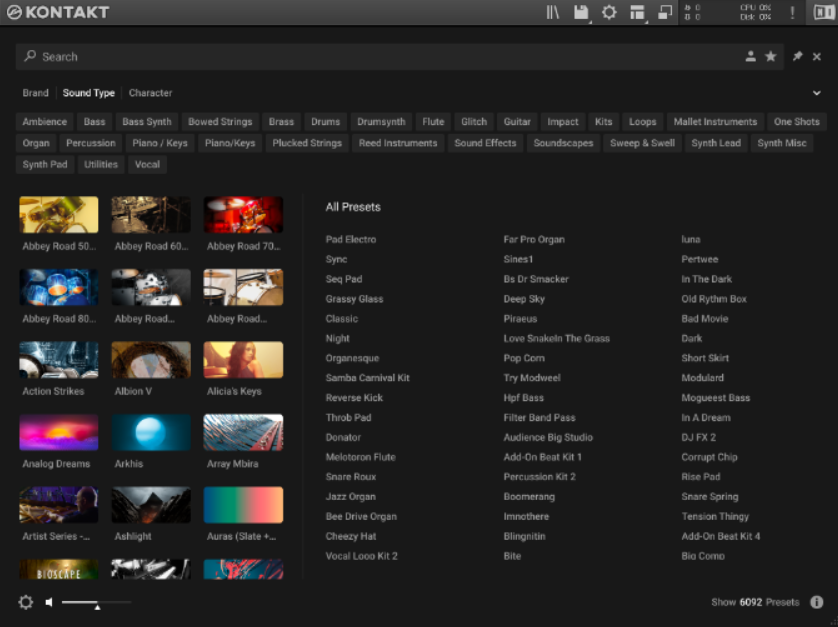Click the save floppy disk icon
The width and height of the screenshot is (838, 627).
(x=581, y=12)
